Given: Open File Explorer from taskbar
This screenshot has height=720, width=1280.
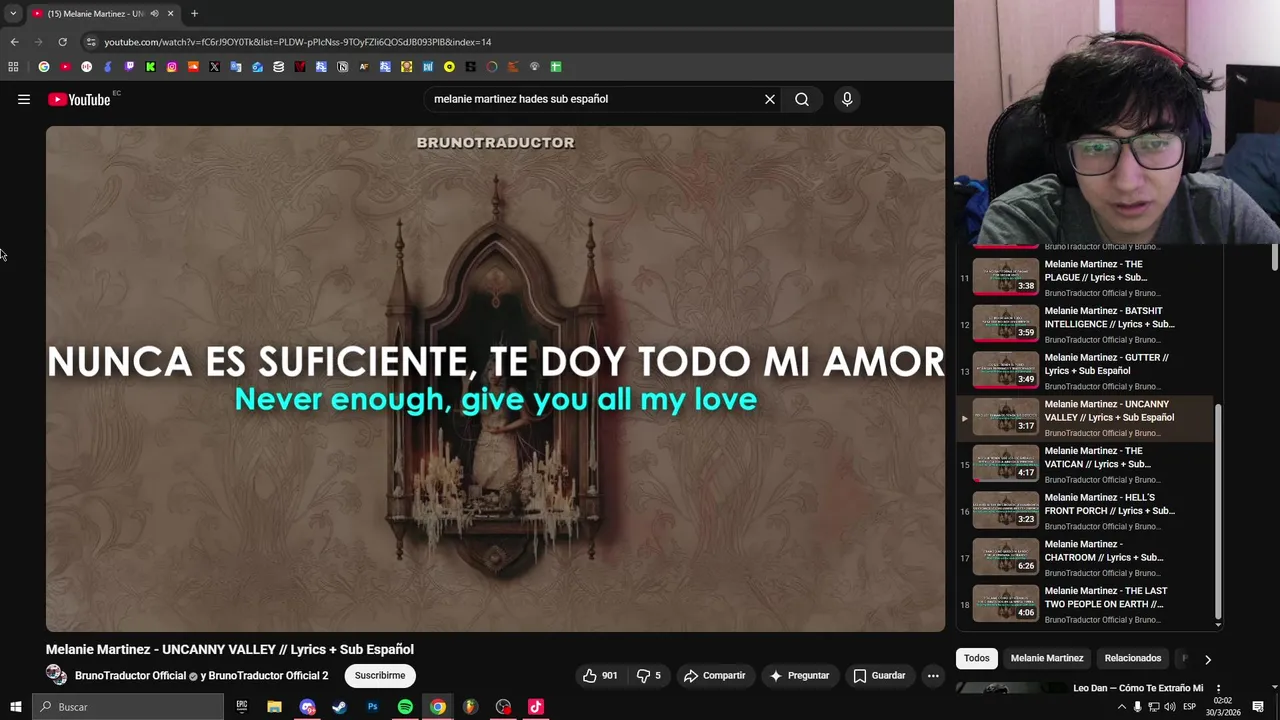Looking at the screenshot, I should pos(274,707).
